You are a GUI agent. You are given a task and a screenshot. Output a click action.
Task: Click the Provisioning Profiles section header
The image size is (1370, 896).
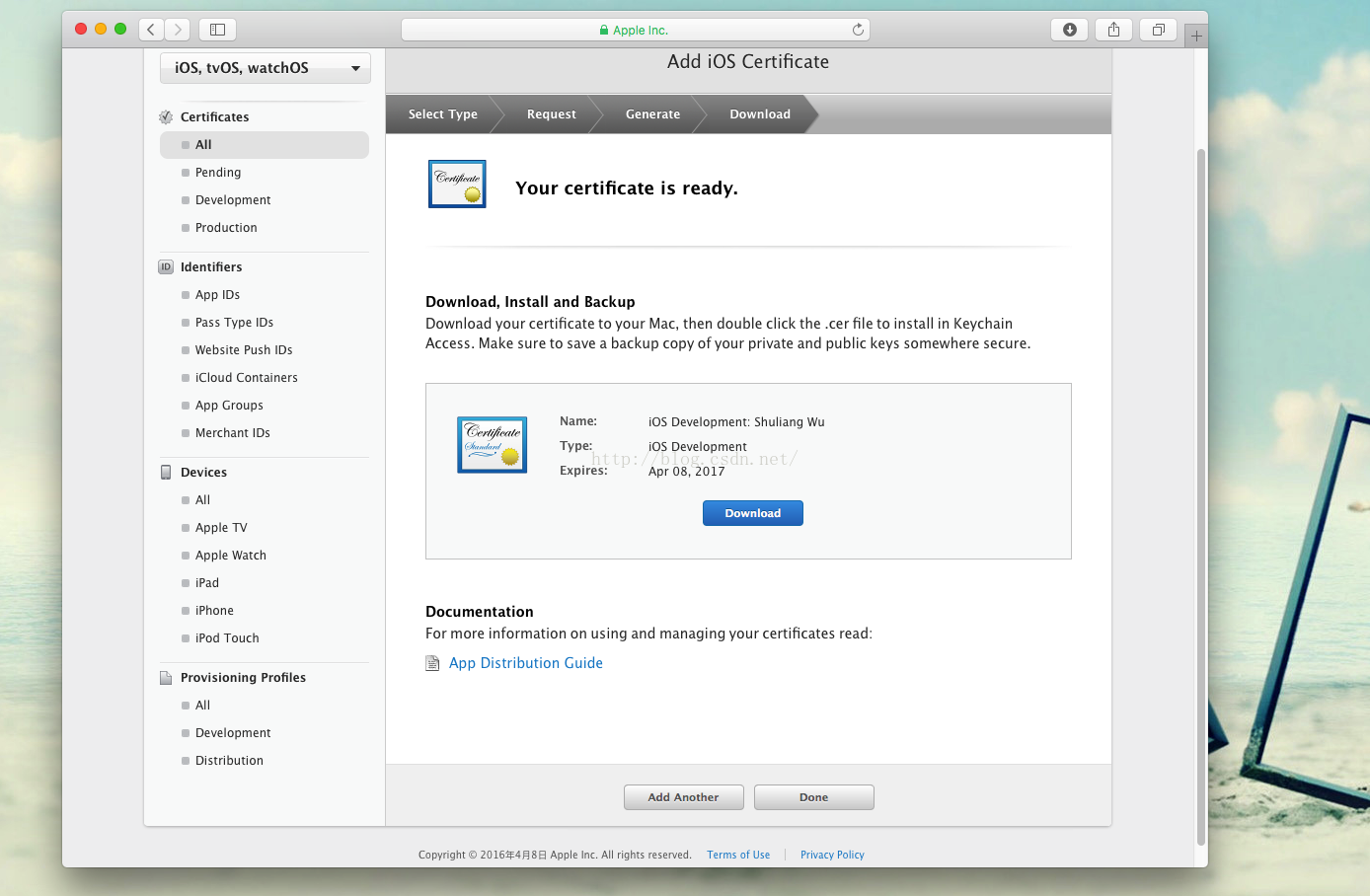point(243,677)
